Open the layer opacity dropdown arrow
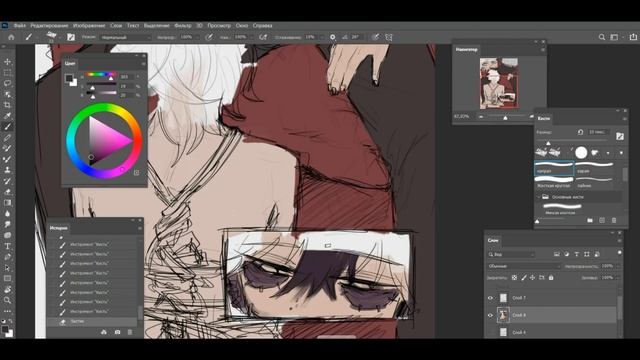The height and width of the screenshot is (360, 640). tap(618, 266)
